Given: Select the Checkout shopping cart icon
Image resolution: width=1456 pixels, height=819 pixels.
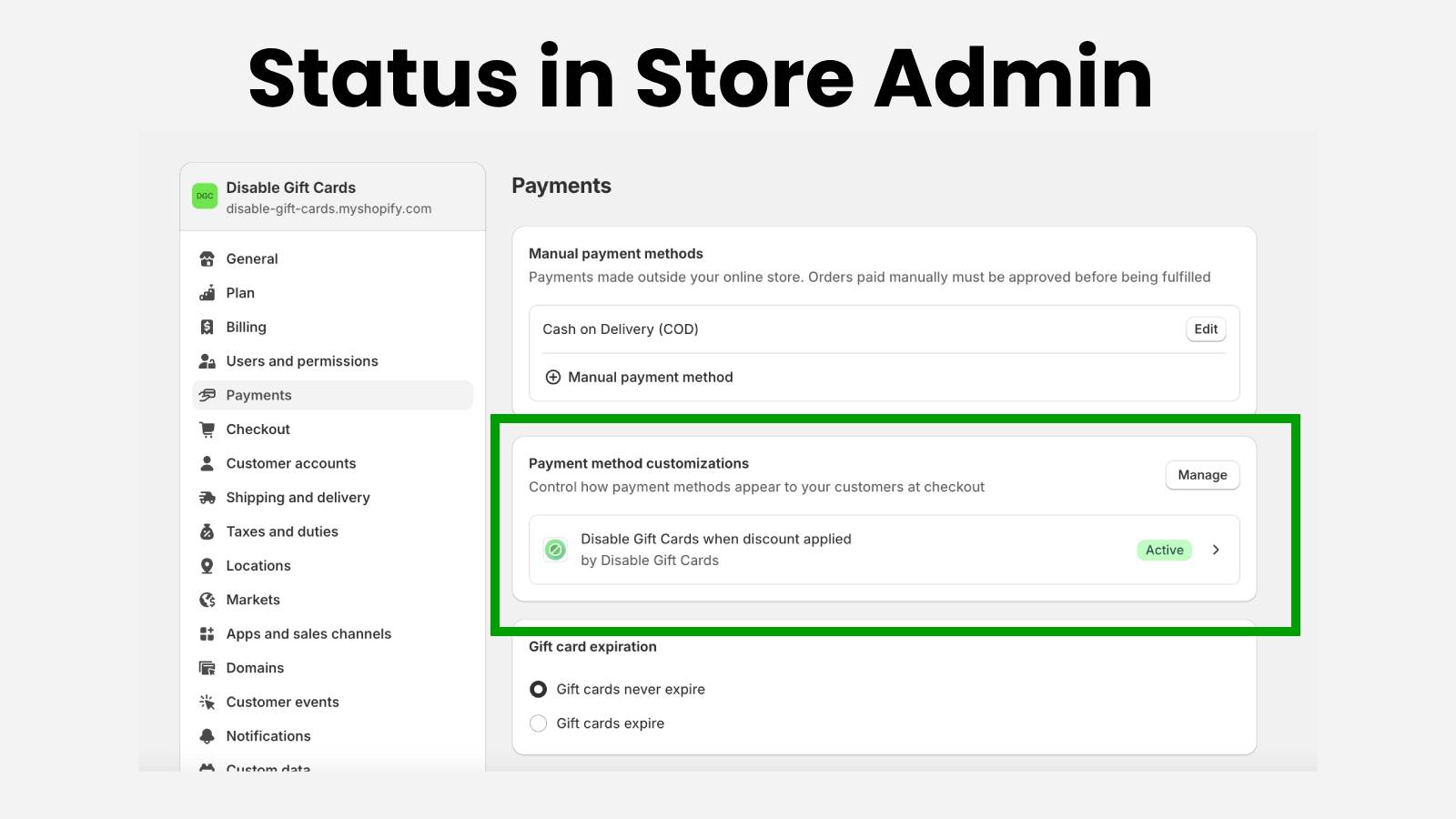Looking at the screenshot, I should pyautogui.click(x=207, y=429).
